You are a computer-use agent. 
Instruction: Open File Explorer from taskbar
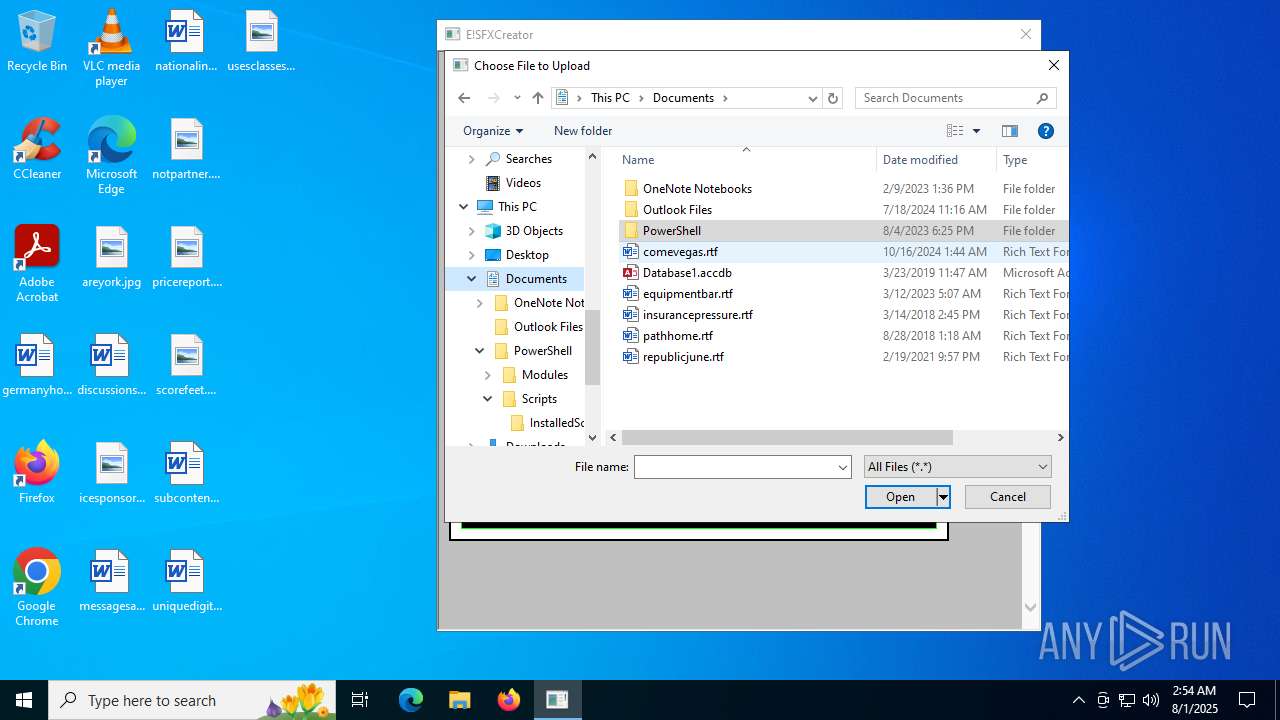[460, 700]
